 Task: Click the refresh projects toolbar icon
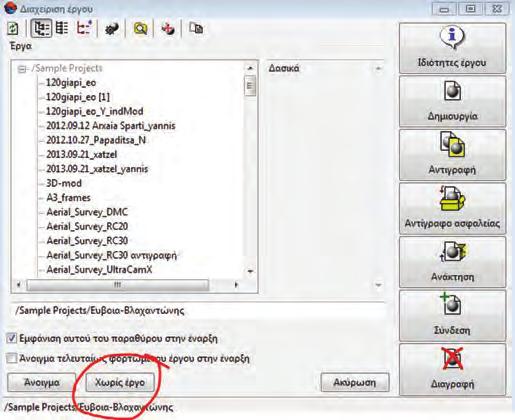[x=13, y=29]
